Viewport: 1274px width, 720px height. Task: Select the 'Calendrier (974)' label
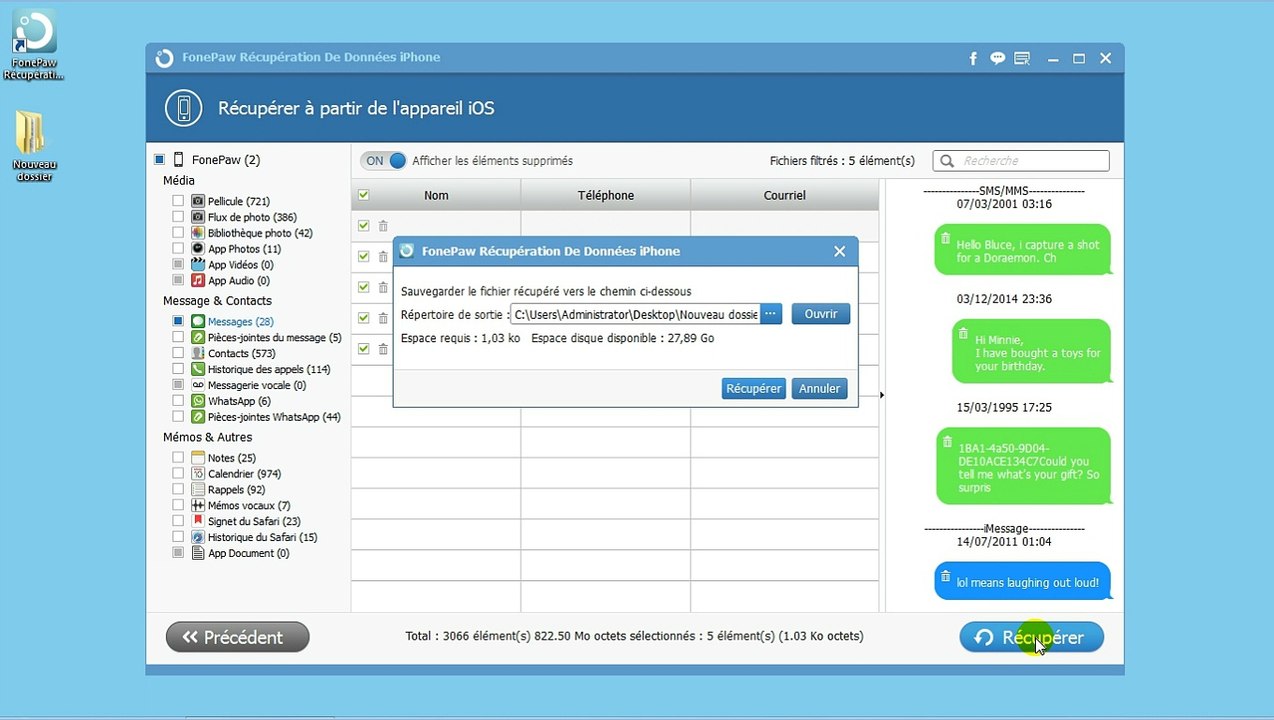pyautogui.click(x=244, y=474)
